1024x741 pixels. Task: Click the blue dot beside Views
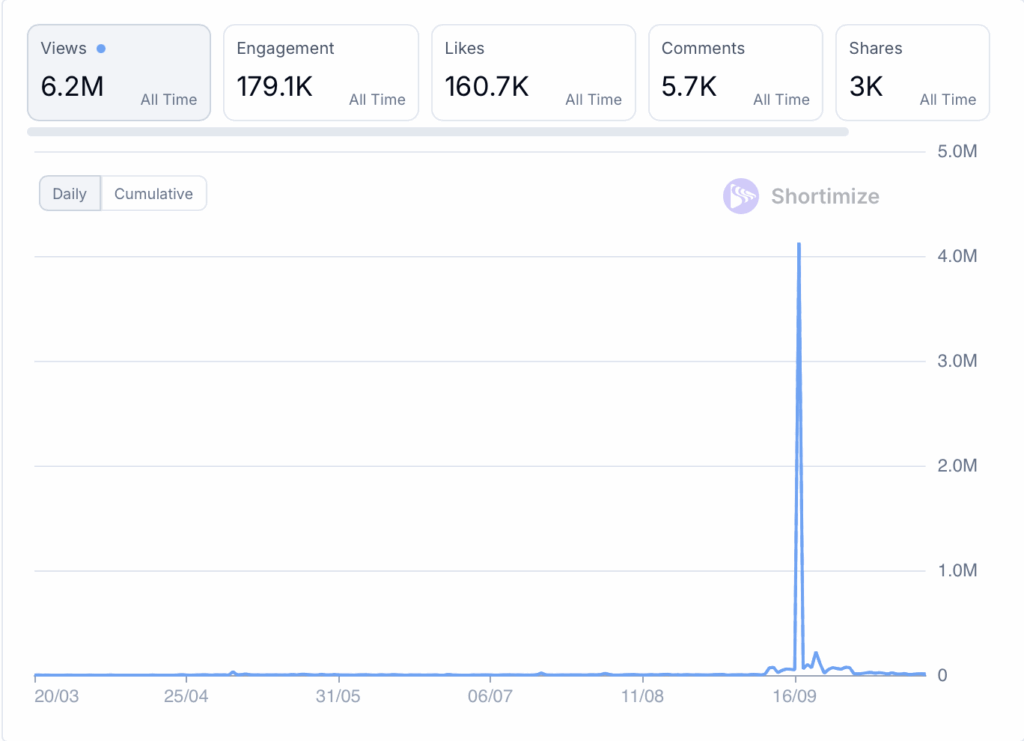click(x=101, y=48)
